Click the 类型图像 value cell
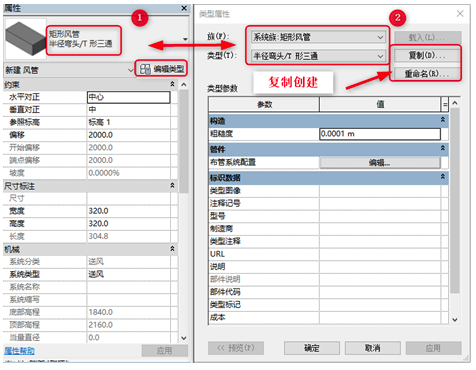Screen dimensions: 476x370 tap(380, 191)
